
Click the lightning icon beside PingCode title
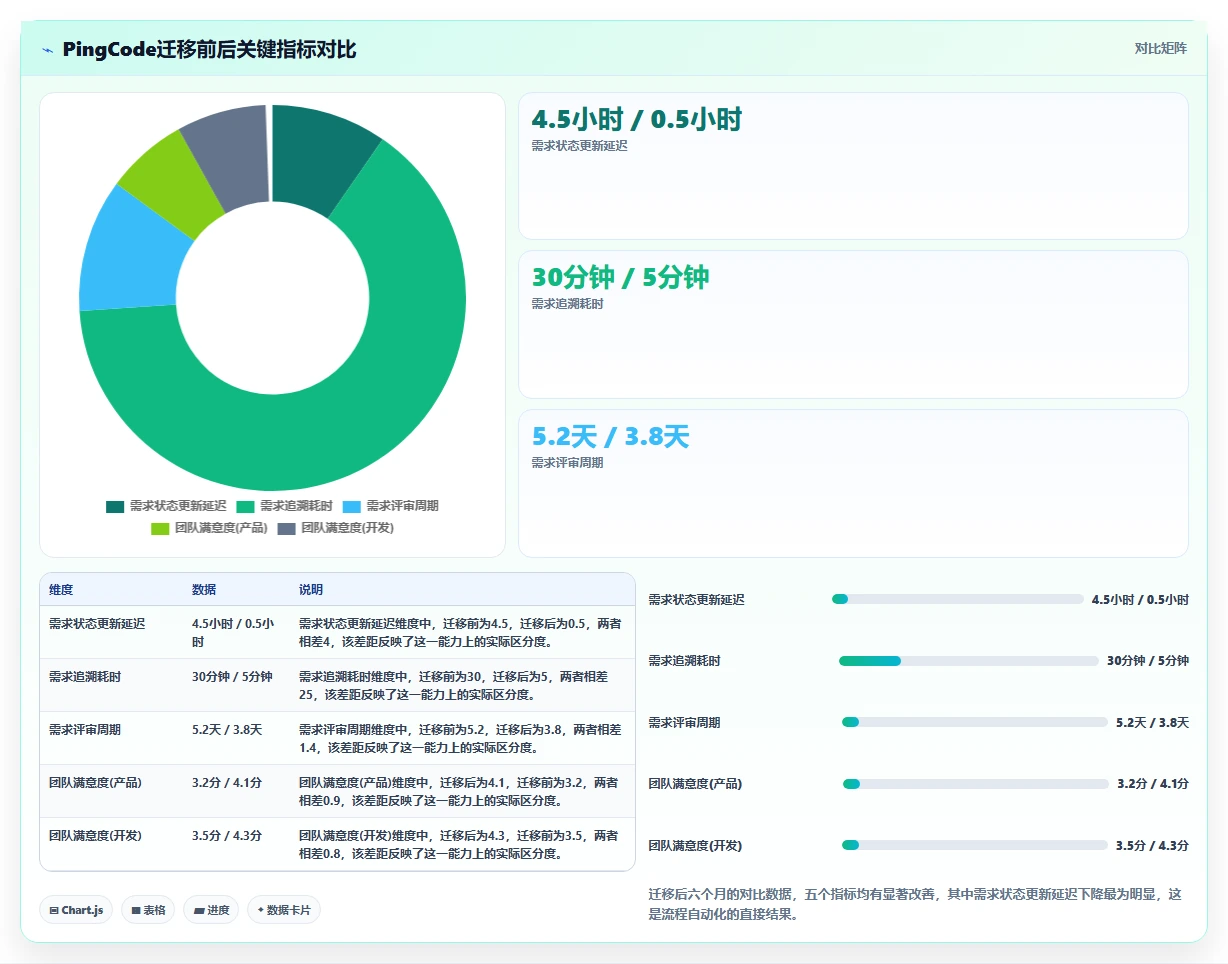point(47,50)
